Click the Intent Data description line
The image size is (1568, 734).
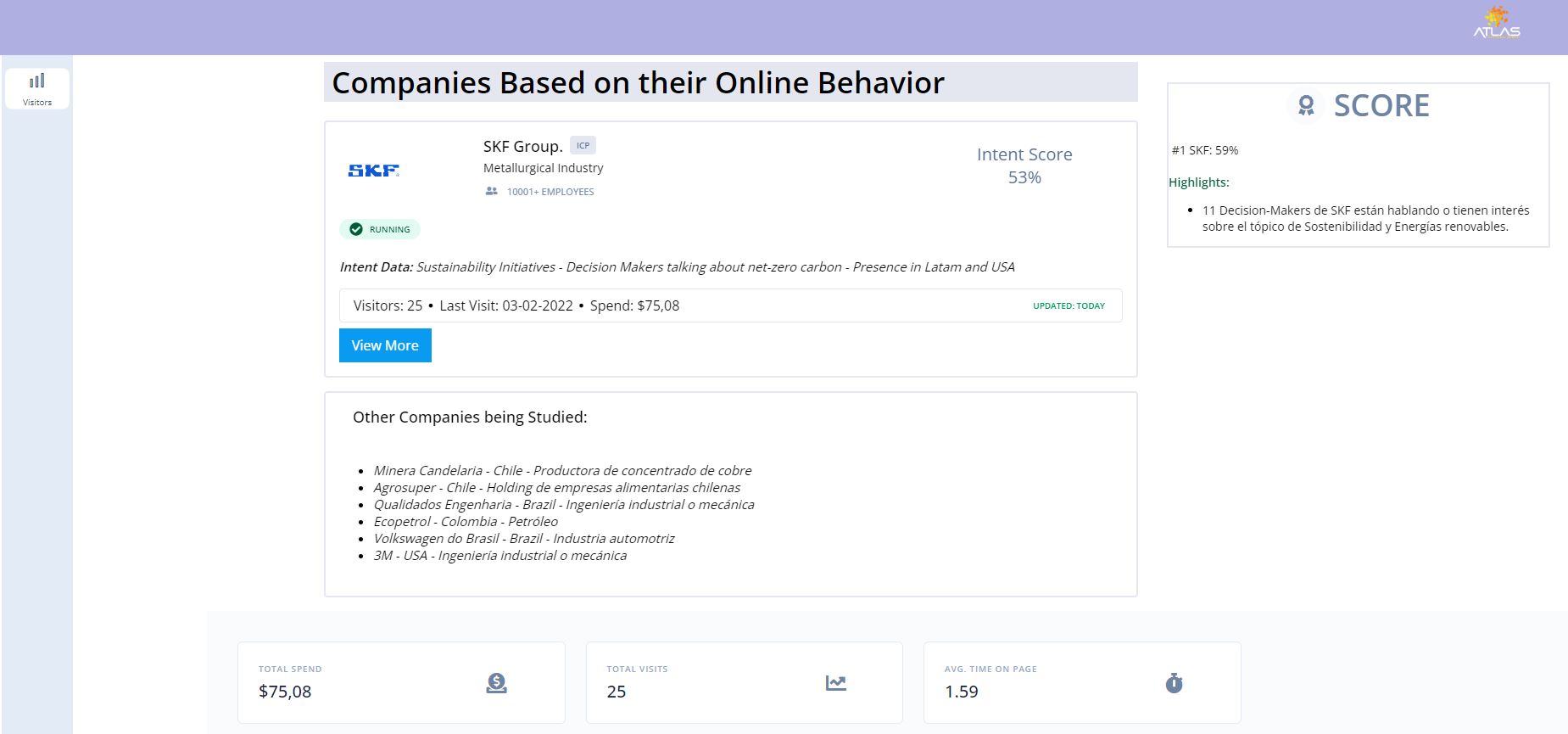[x=677, y=266]
